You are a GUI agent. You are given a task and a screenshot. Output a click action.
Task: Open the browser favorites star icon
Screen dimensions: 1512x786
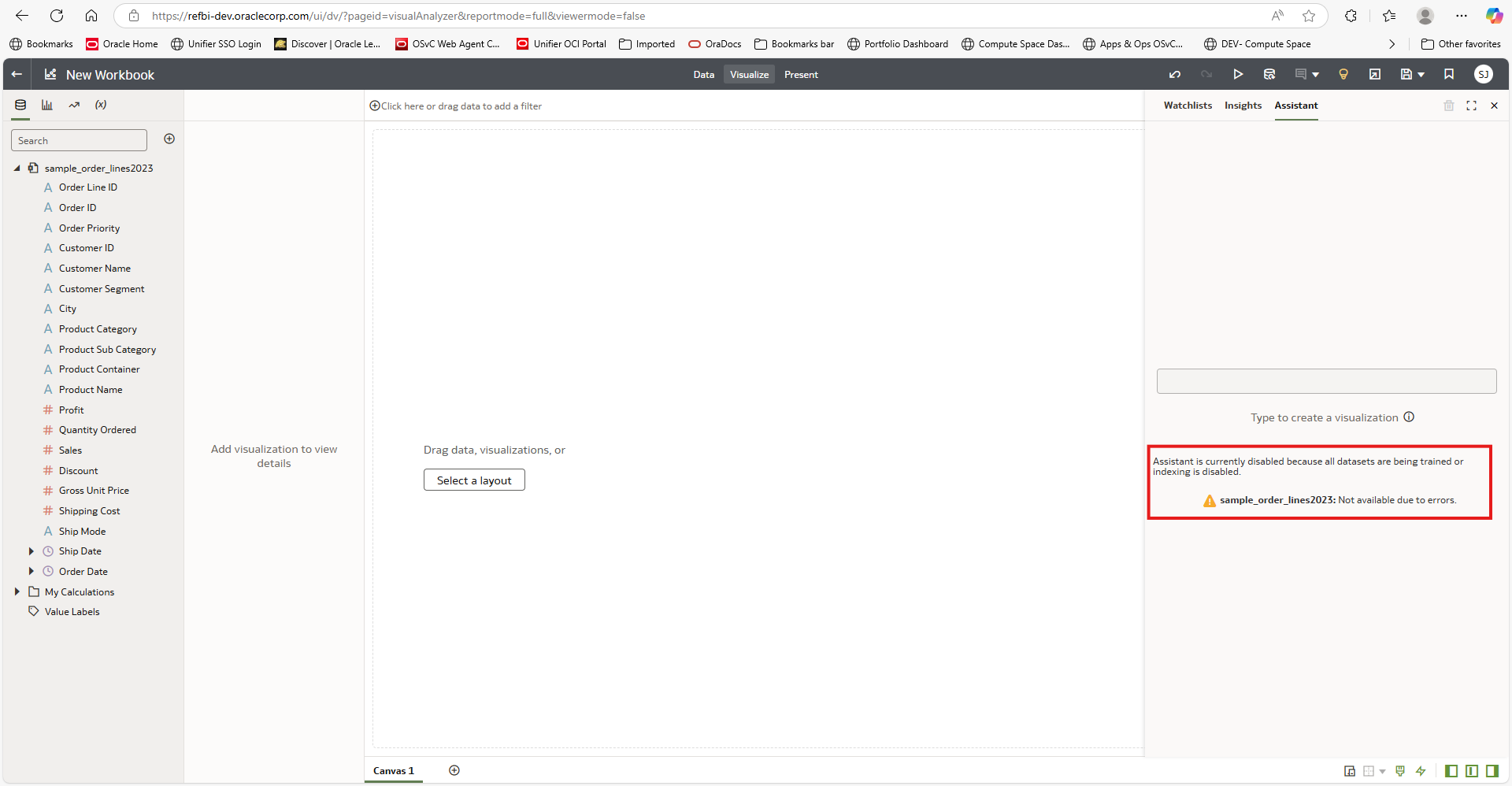pyautogui.click(x=1309, y=16)
